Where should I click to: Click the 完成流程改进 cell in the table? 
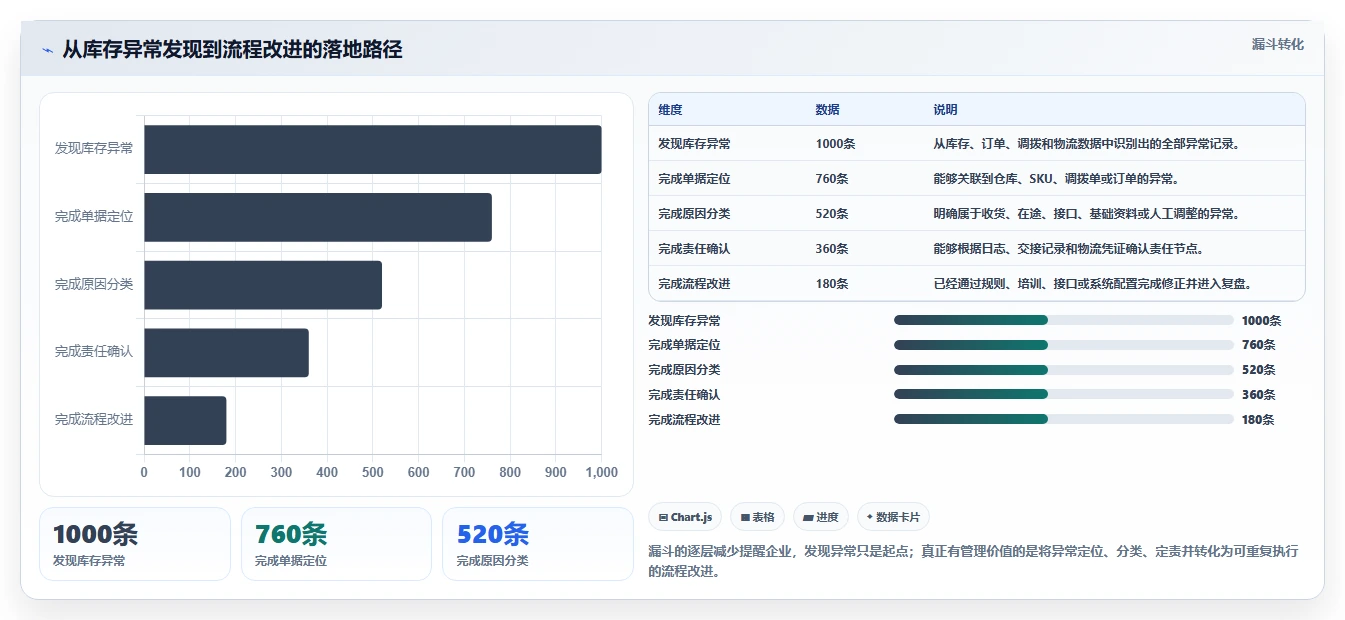pos(694,284)
